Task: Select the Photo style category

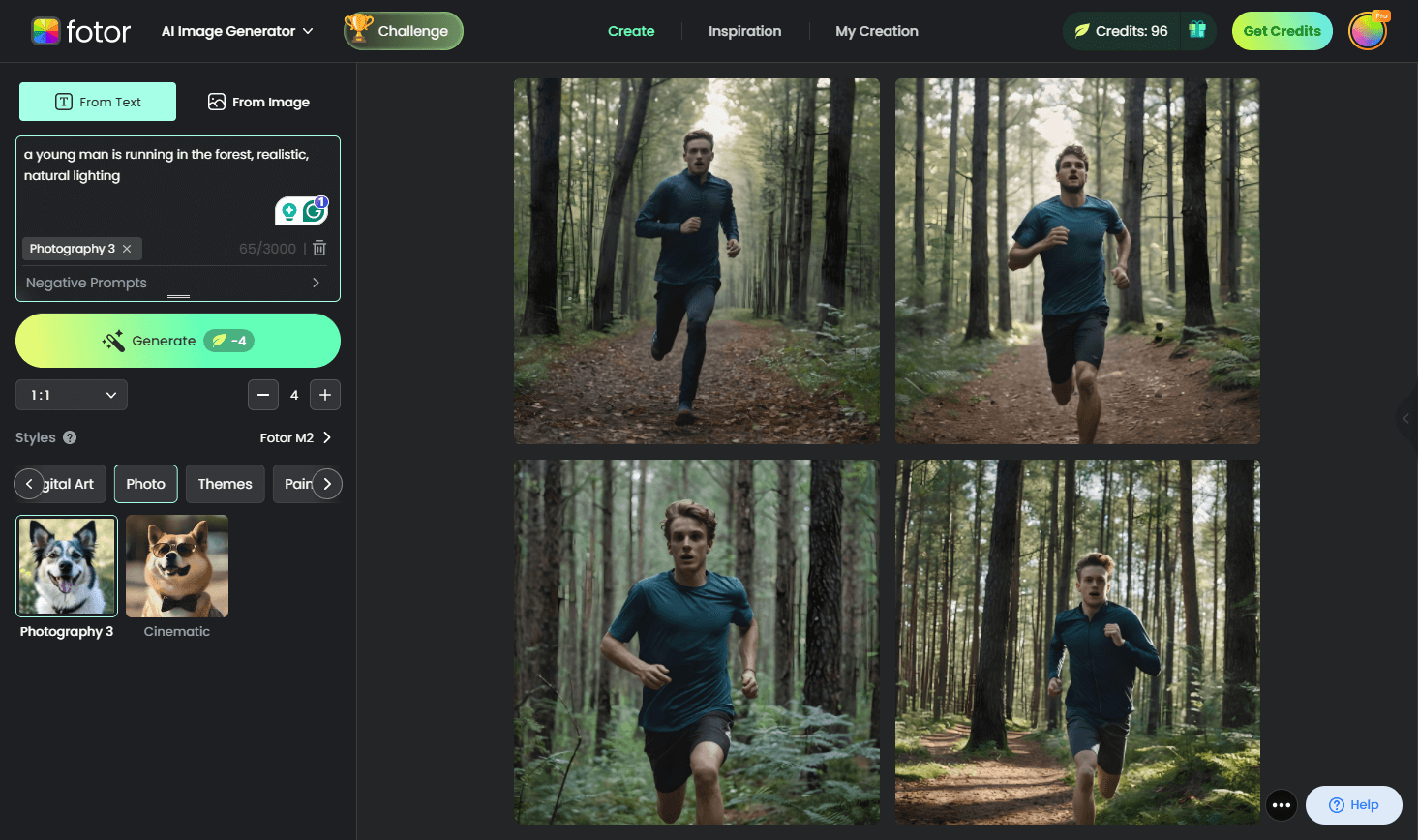Action: [146, 484]
